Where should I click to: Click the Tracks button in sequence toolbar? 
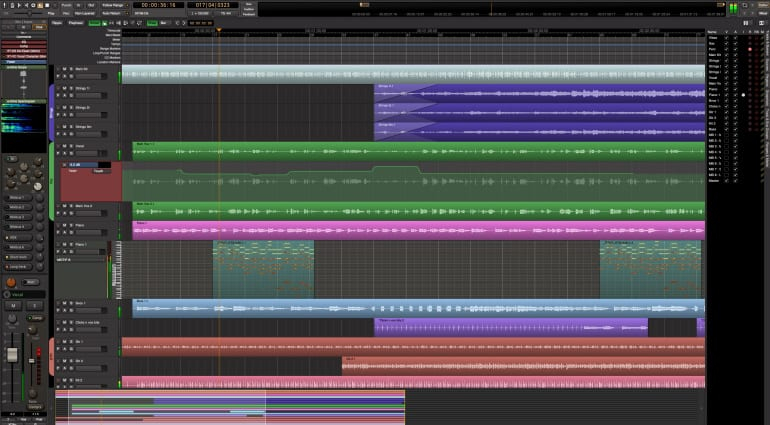(x=56, y=21)
